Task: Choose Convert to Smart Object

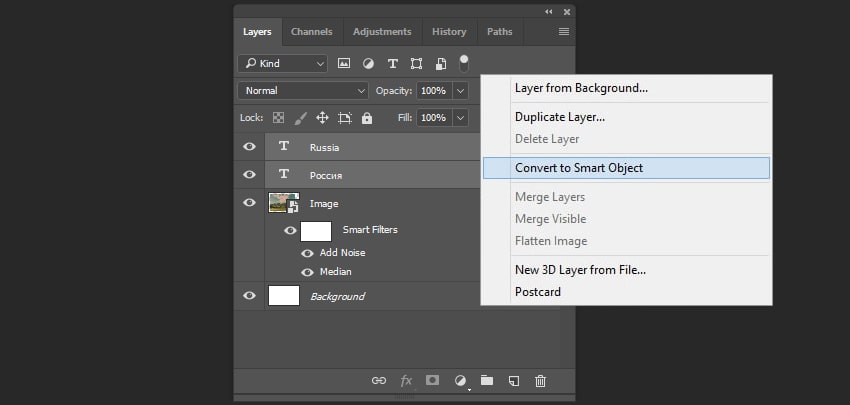Action: pos(578,168)
